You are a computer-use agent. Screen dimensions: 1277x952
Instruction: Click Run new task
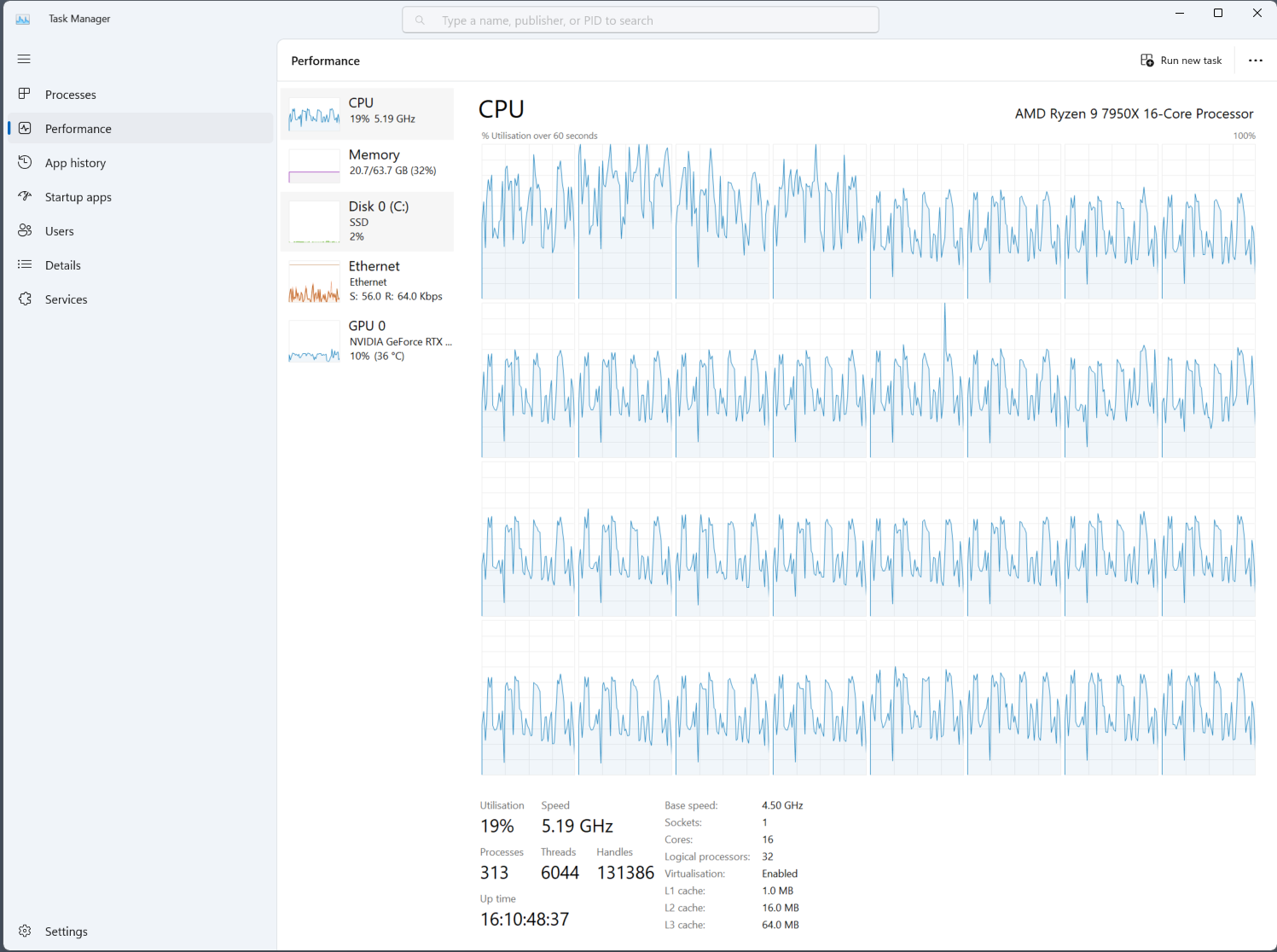click(x=1181, y=60)
